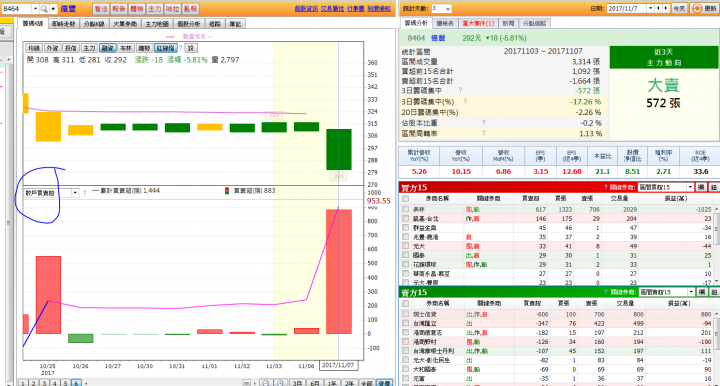Viewport: 720px width, 386px height.
Task: Toggle the 投信 chart overlay button
Action: 71,48
